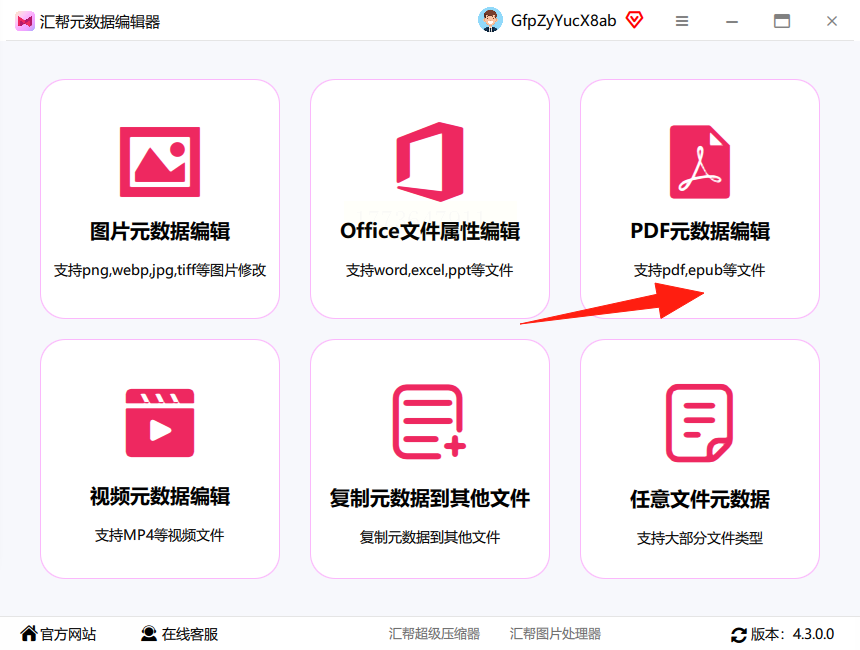Open the hamburger menu icon
The width and height of the screenshot is (860, 650).
[x=682, y=21]
